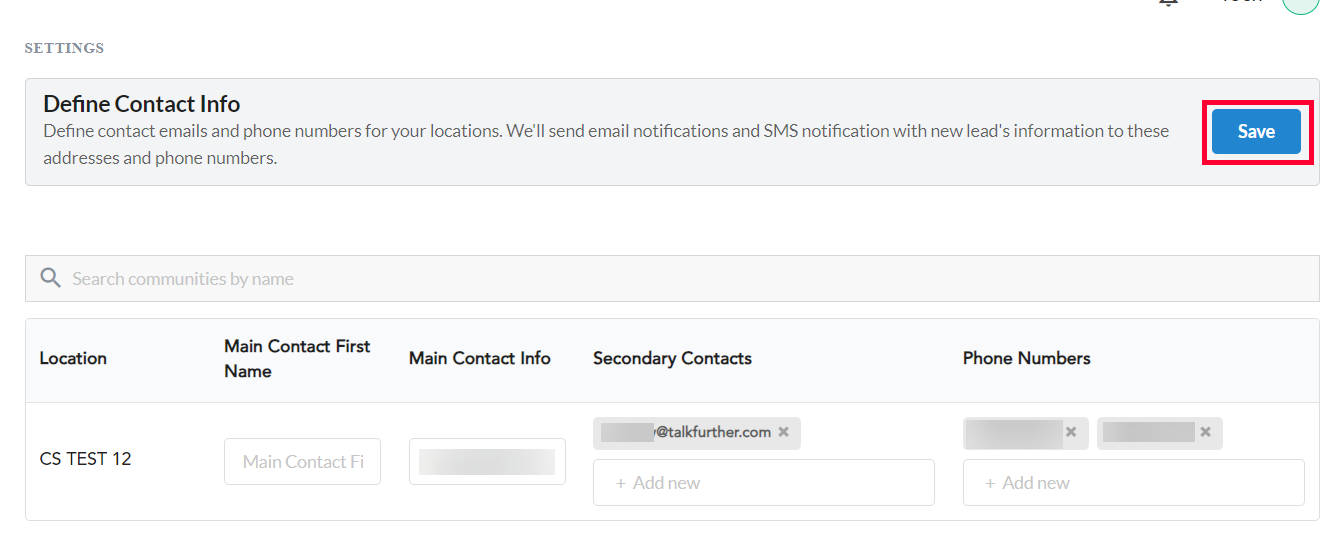
Task: Select the first phone number chip
Action: coord(1026,433)
